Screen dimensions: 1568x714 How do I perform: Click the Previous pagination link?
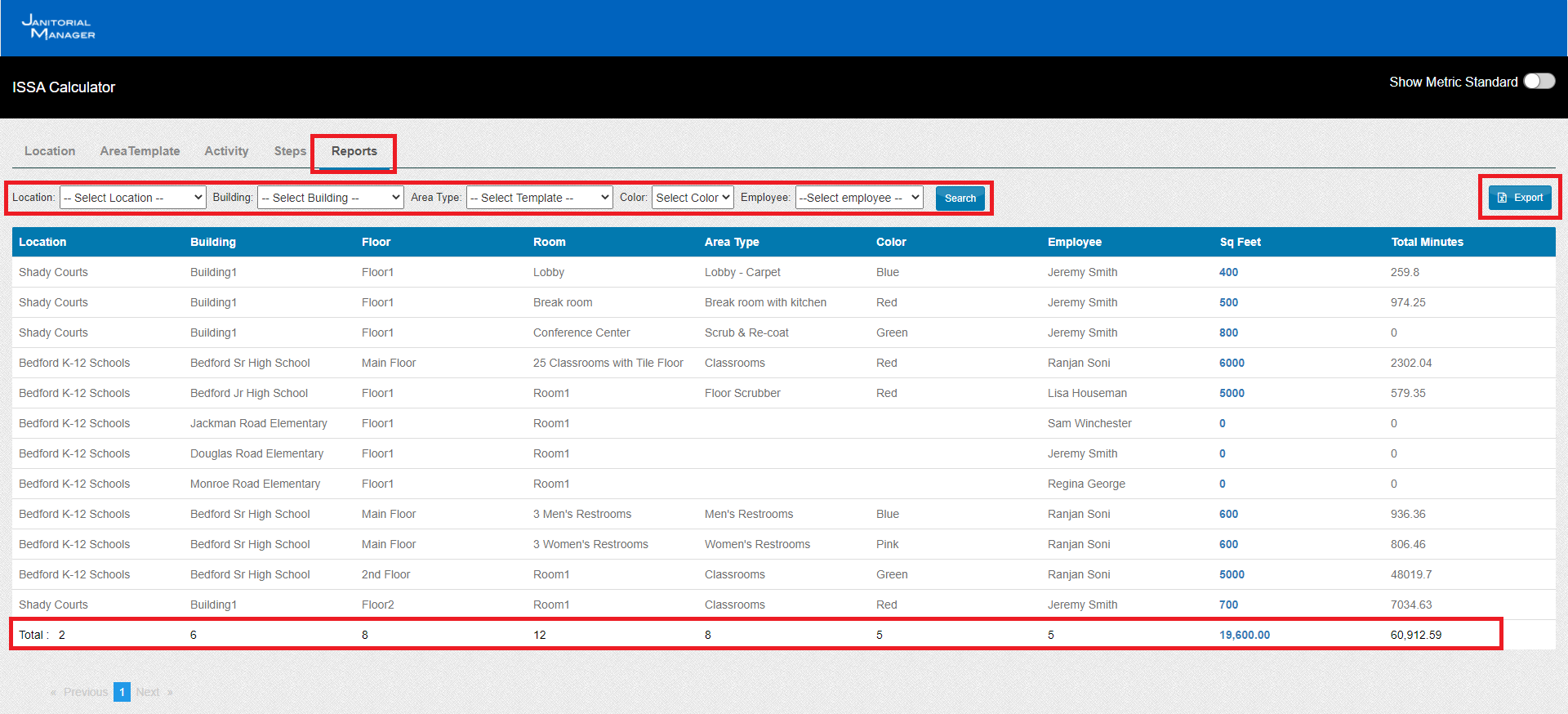coord(85,692)
